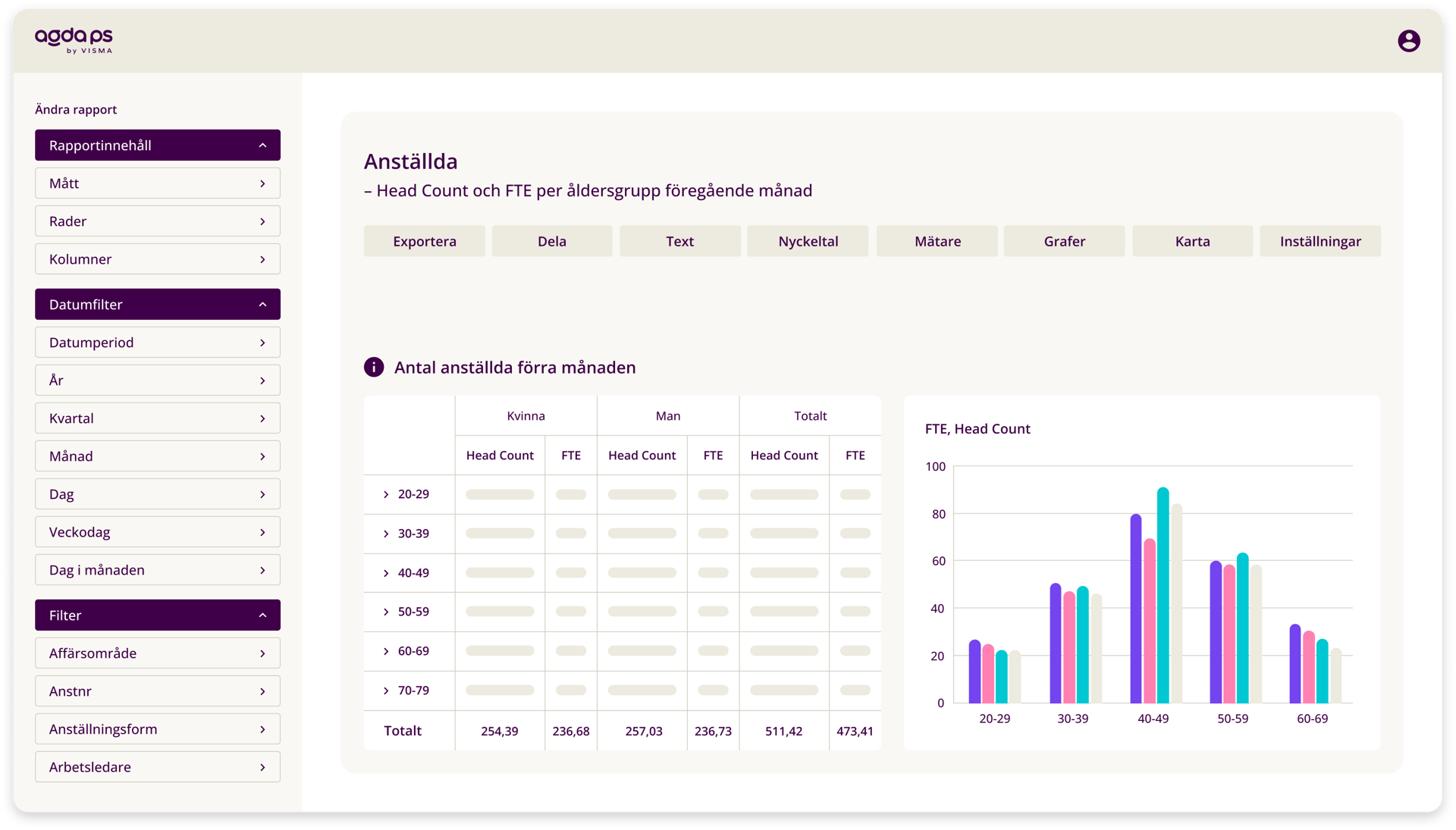Click the Agda PS by Visma logo

pos(74,41)
